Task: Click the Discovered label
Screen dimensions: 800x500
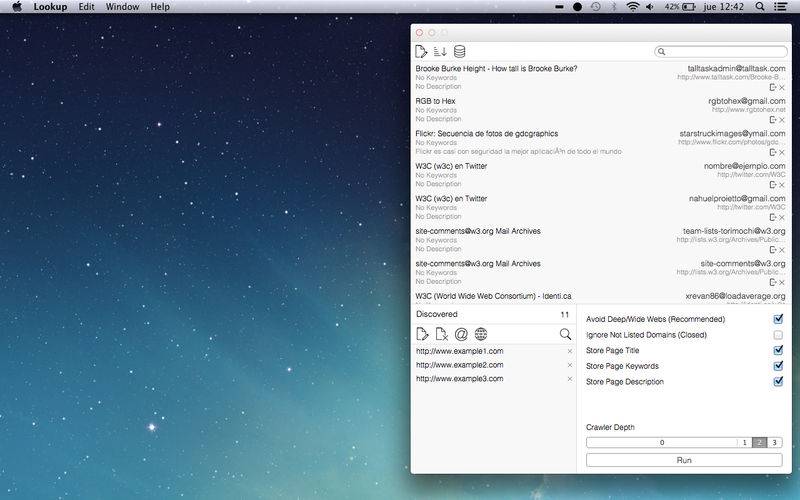Action: click(437, 314)
